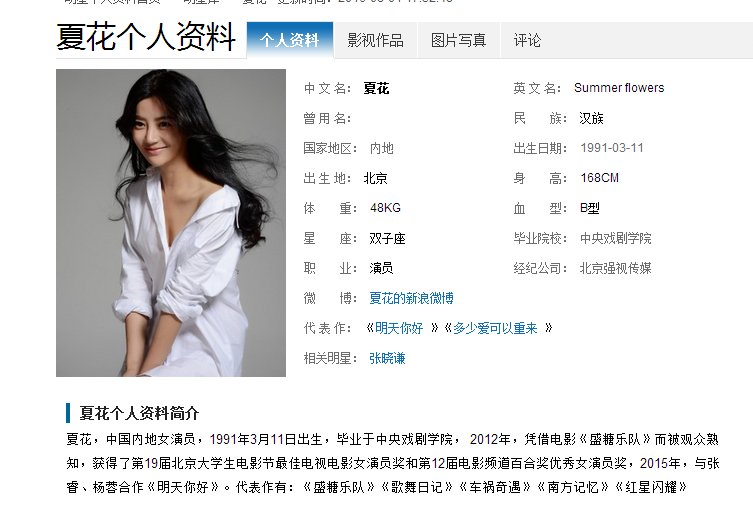Screen dimensions: 753x515
Task: Open the 夏花的新浪微博 link
Action: tap(411, 298)
